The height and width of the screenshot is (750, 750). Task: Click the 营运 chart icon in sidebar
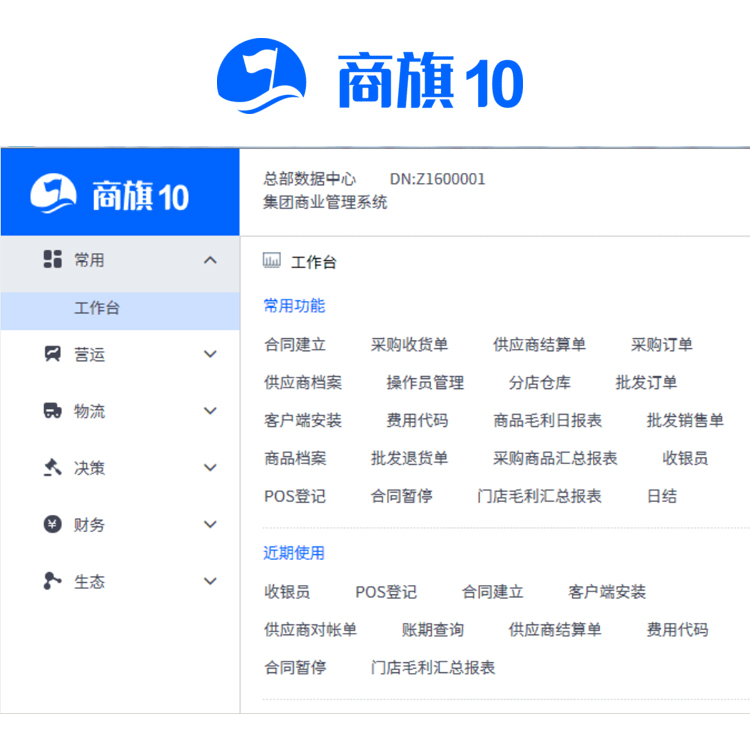click(x=52, y=354)
